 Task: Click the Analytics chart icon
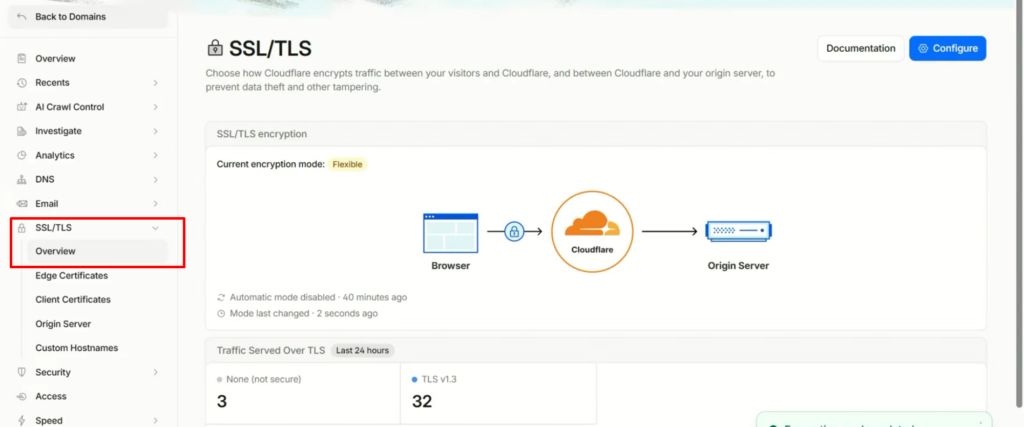[x=22, y=155]
